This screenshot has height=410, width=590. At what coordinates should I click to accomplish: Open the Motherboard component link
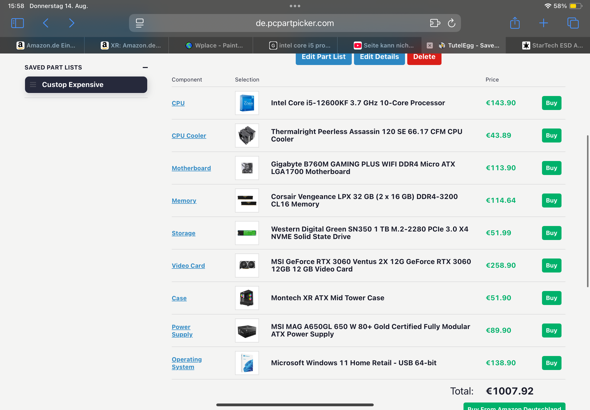[x=191, y=168]
